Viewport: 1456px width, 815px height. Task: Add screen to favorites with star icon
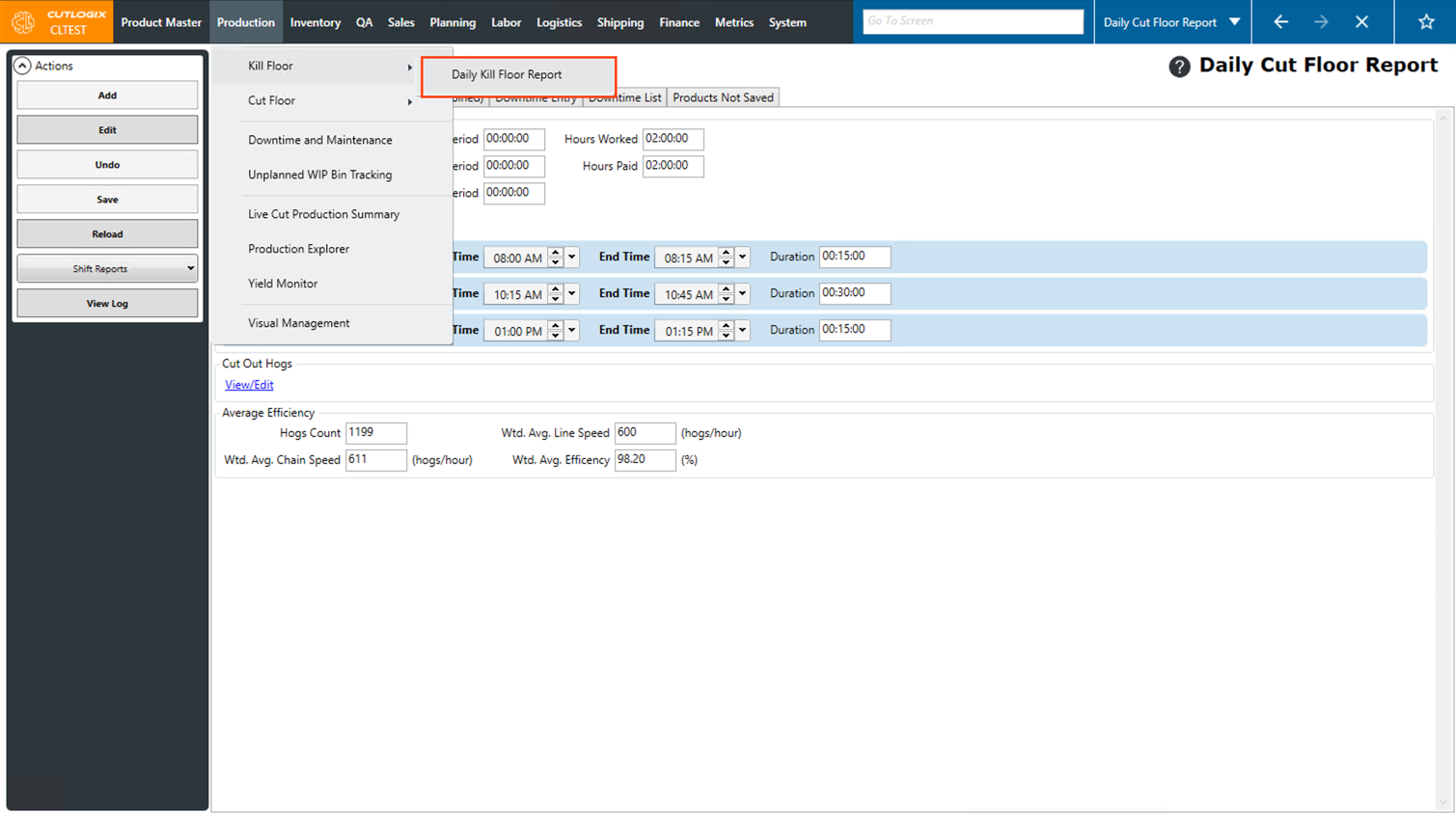[x=1426, y=21]
